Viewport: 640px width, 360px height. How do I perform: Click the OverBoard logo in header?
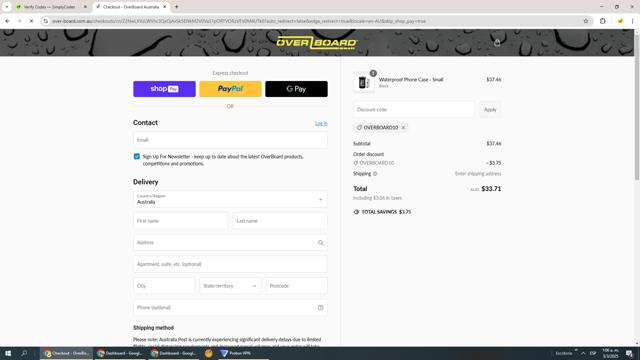[317, 42]
